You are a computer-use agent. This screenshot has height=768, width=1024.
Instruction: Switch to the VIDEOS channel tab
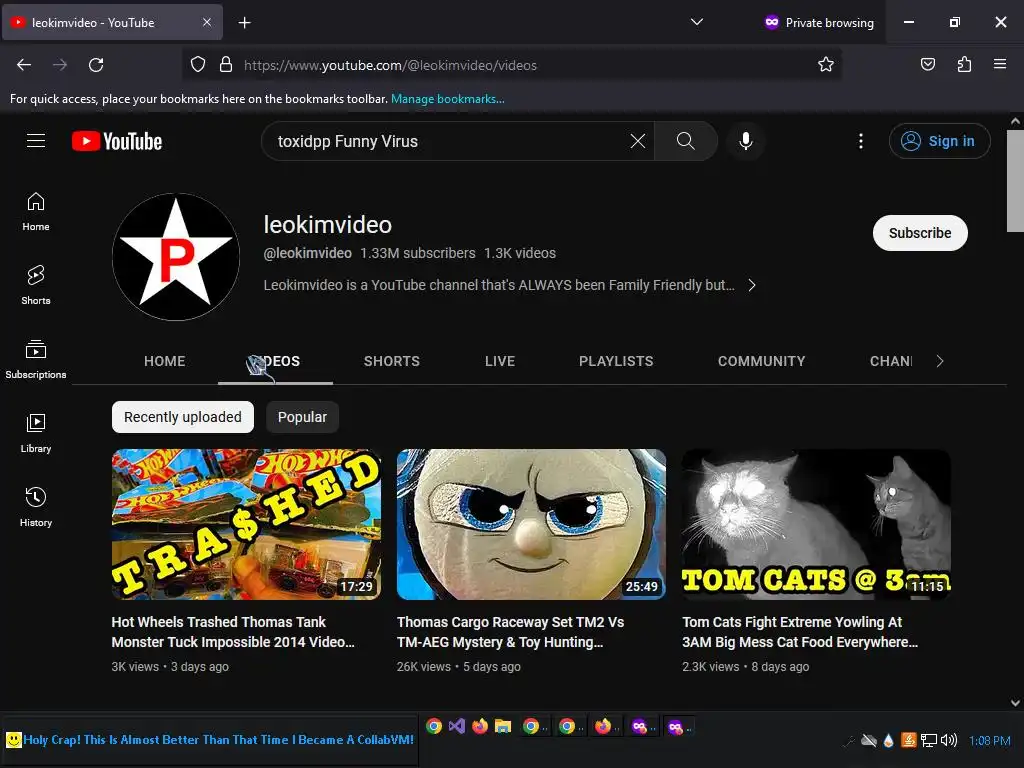276,361
